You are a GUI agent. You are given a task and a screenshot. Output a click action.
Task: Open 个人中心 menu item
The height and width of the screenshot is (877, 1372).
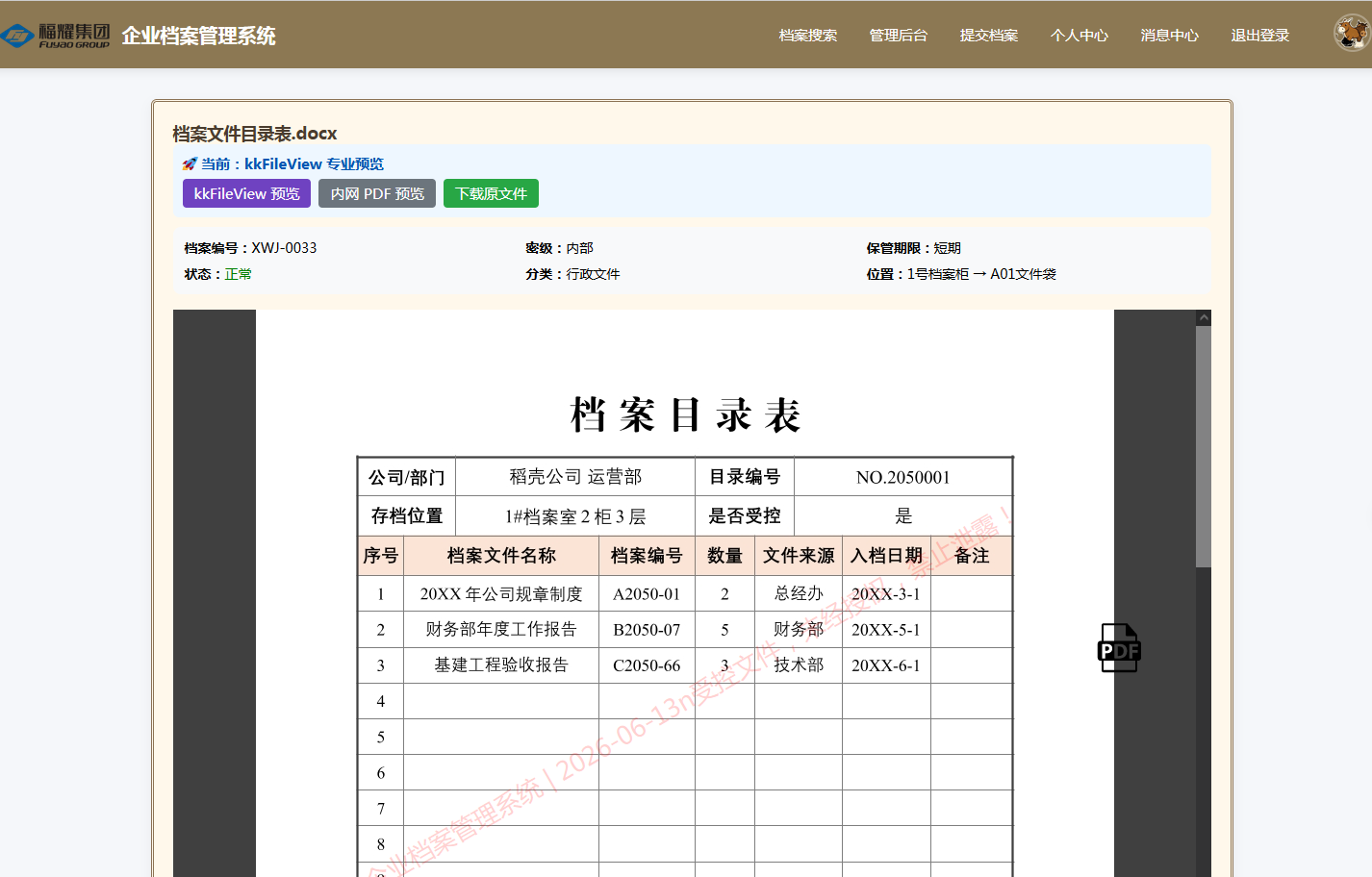pyautogui.click(x=1080, y=36)
